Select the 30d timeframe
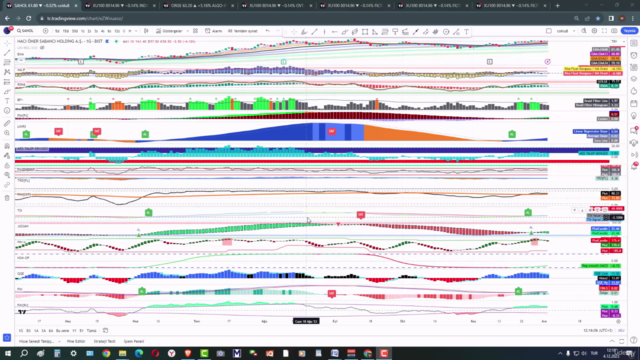The image size is (640, 360). tap(74, 31)
